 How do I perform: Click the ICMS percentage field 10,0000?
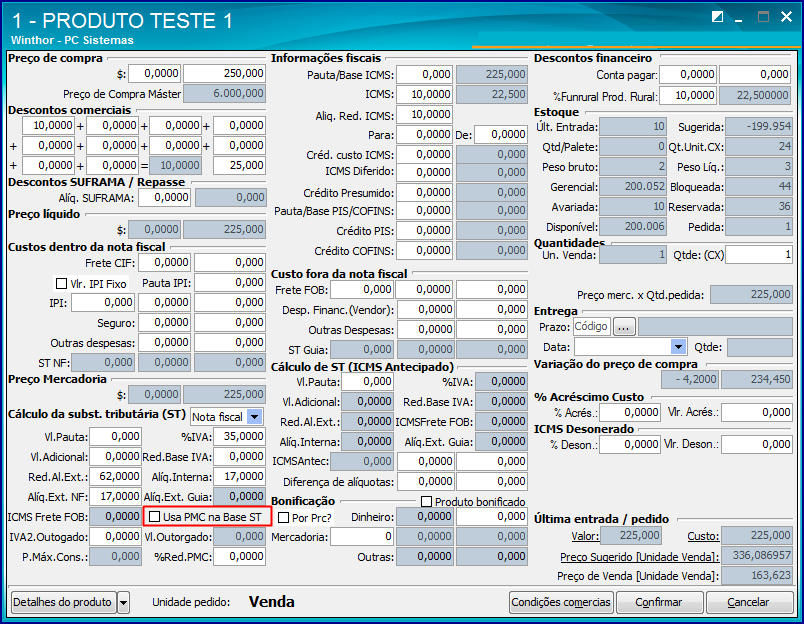pos(425,94)
